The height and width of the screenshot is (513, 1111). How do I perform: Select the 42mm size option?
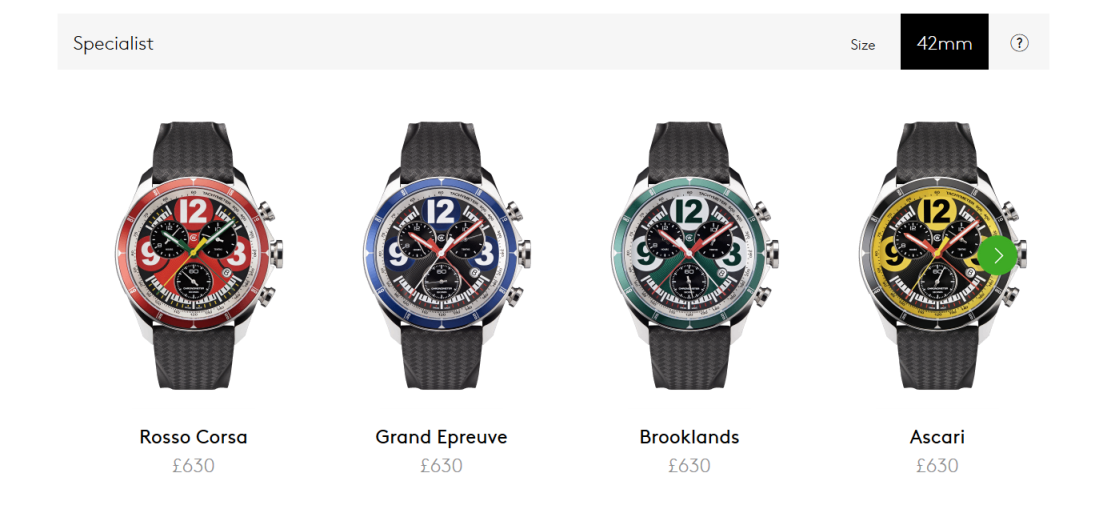944,43
